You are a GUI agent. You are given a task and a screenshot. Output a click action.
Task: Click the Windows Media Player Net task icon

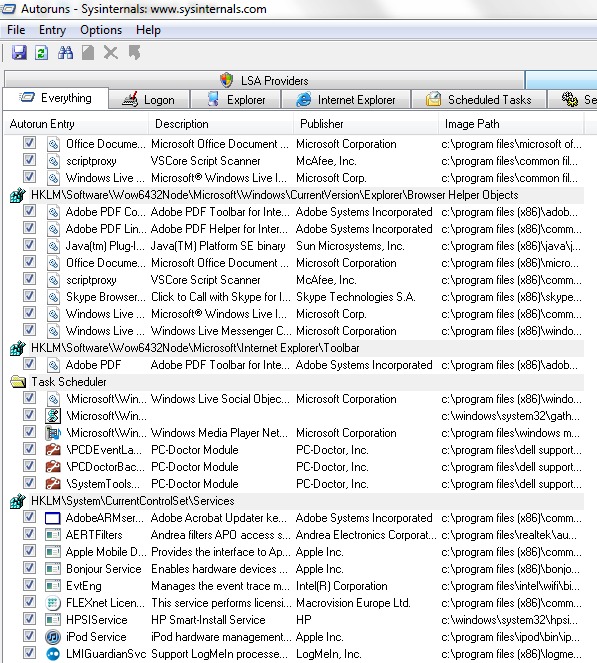53,433
